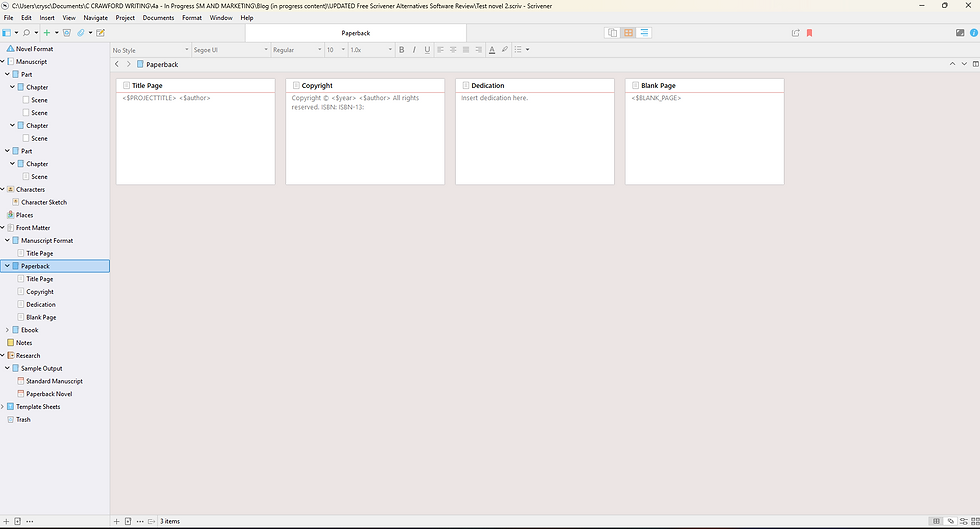Viewport: 980px width, 529px height.
Task: Select the Title Page index card
Action: 196,131
